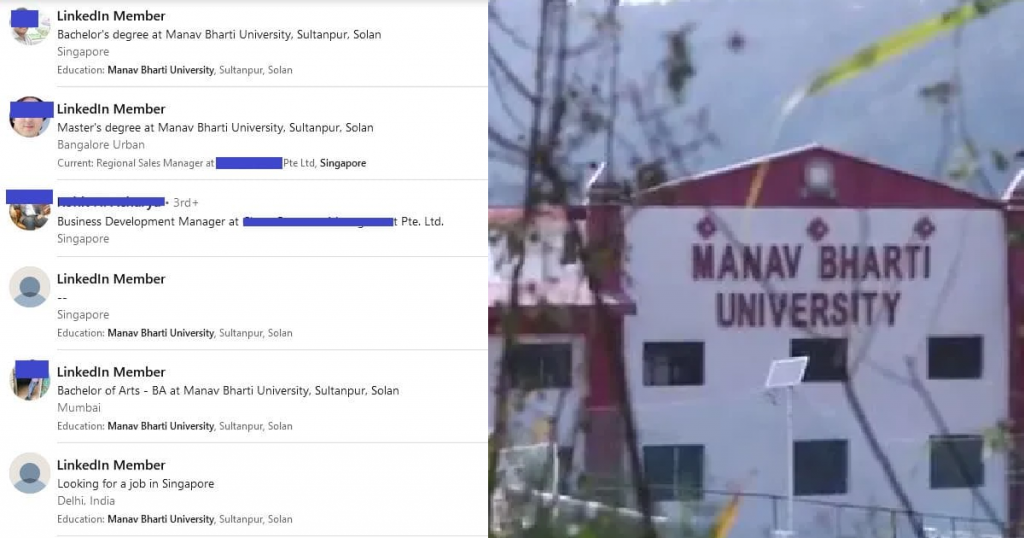This screenshot has width=1024, height=538.
Task: Click 'Manav Bharti University' education in the Delhi result
Action: point(161,520)
